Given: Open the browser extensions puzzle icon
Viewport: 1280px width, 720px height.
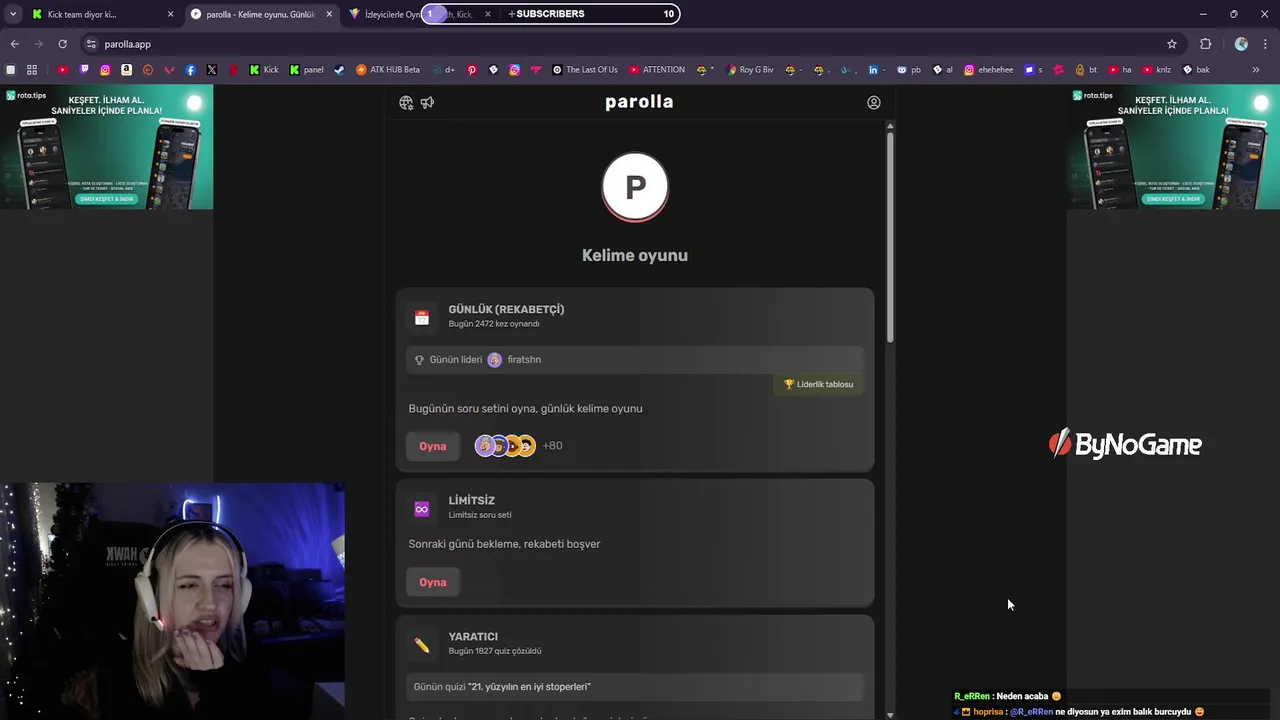Looking at the screenshot, I should pyautogui.click(x=1205, y=44).
